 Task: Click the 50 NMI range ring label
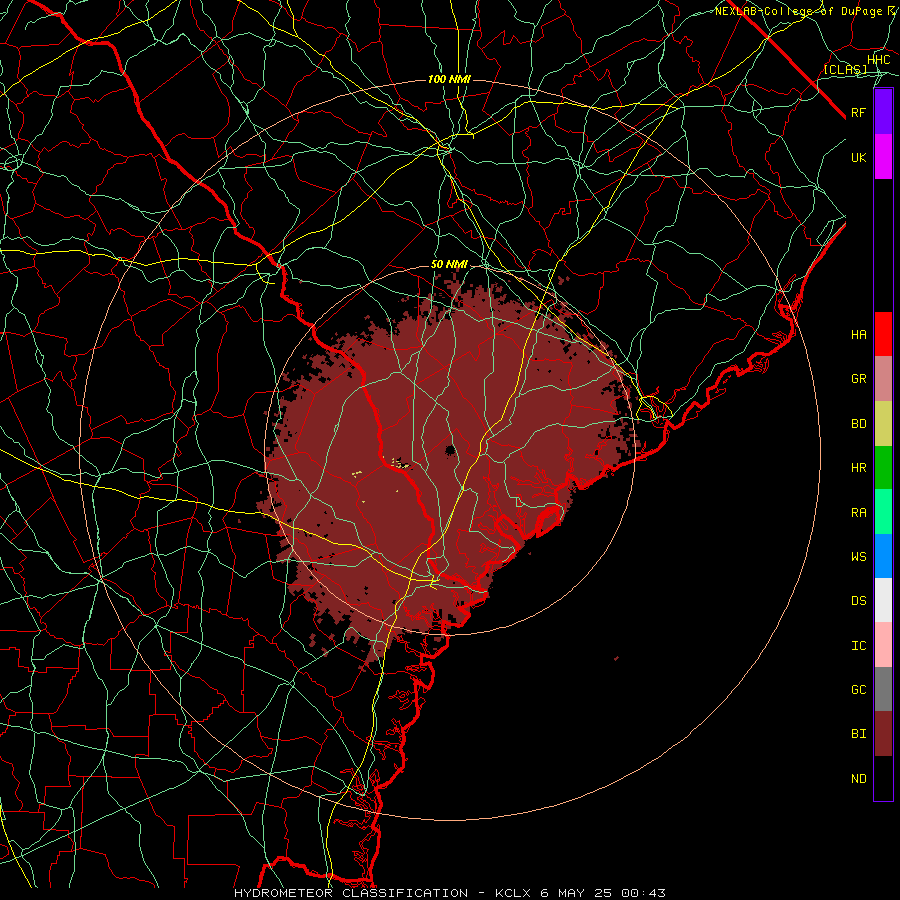[449, 265]
